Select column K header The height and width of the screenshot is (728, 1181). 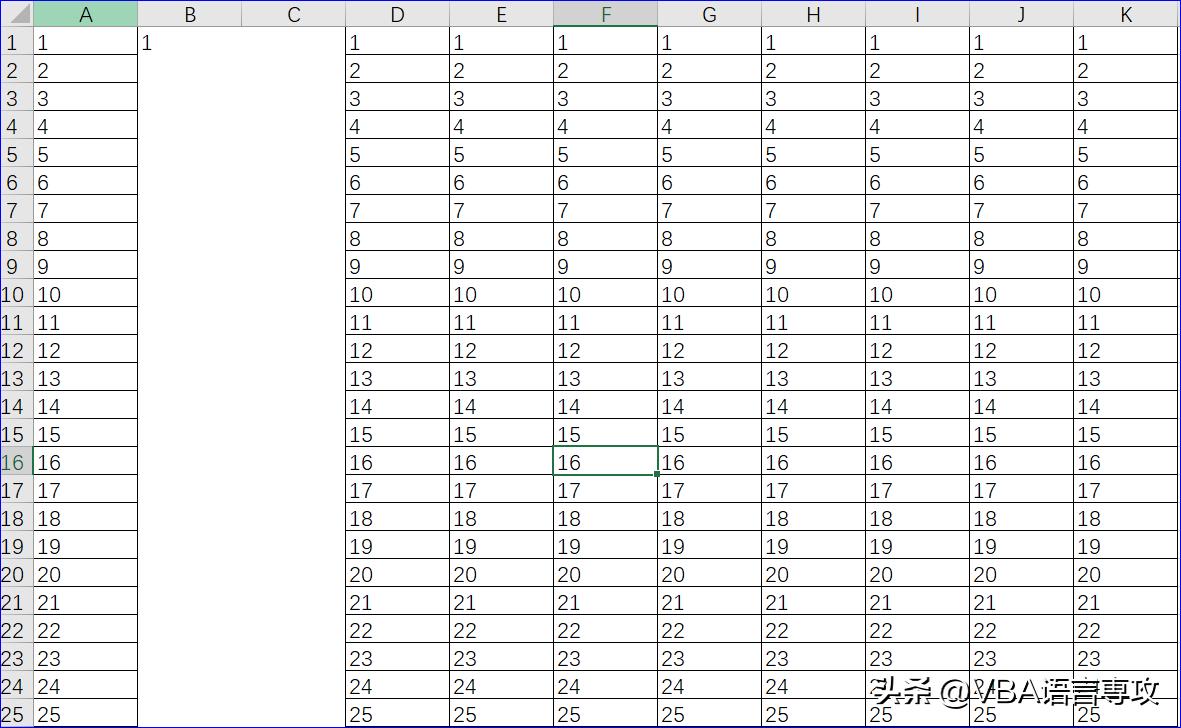pyautogui.click(x=1126, y=14)
